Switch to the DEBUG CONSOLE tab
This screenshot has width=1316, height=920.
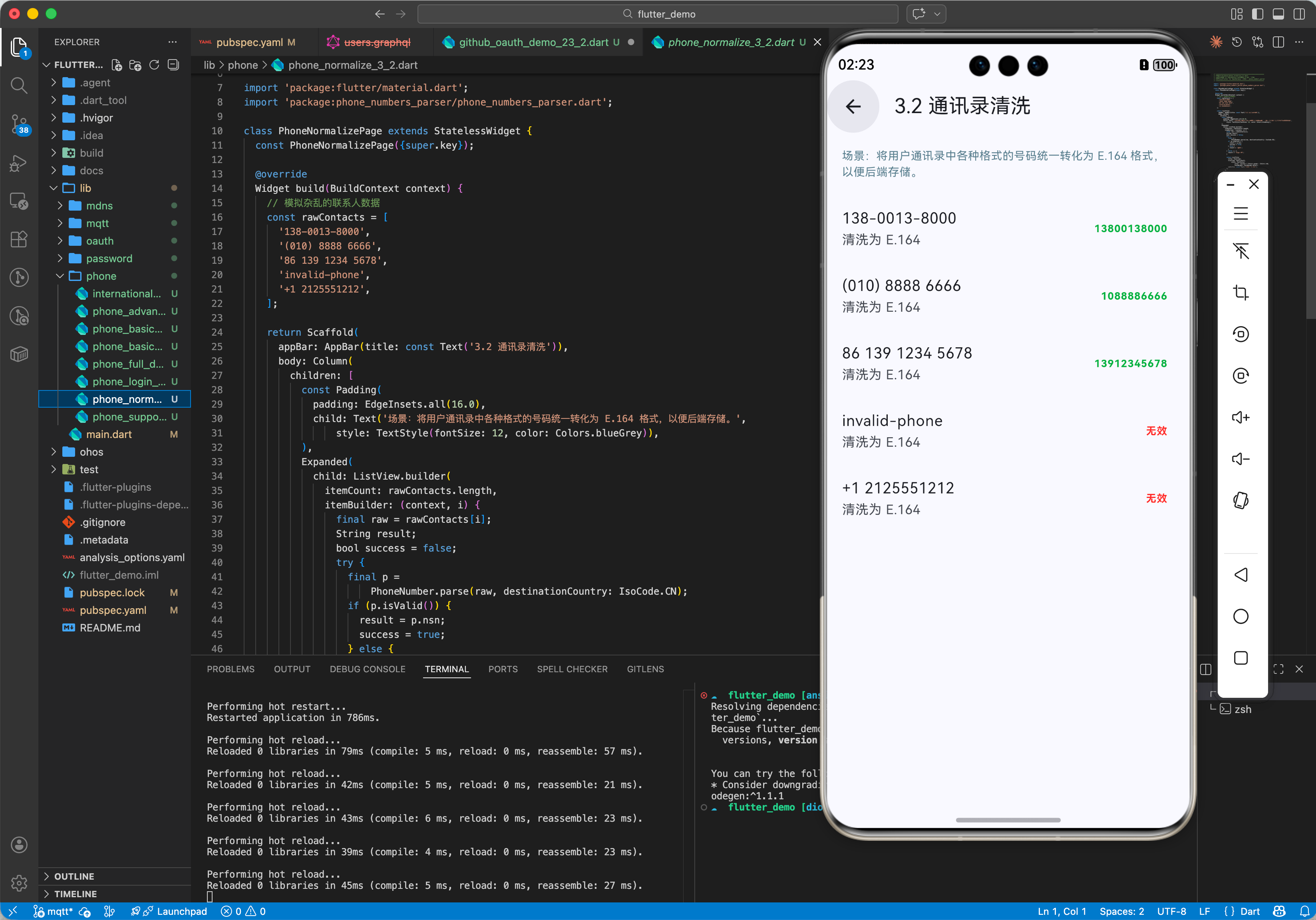click(x=367, y=669)
